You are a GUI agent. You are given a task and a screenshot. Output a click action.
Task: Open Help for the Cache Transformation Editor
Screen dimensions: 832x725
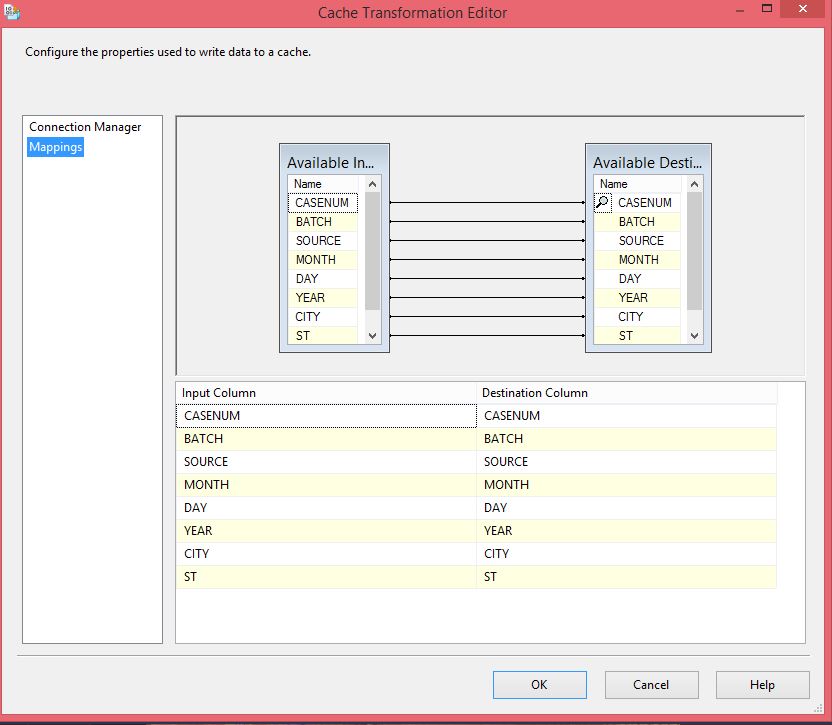pos(762,684)
